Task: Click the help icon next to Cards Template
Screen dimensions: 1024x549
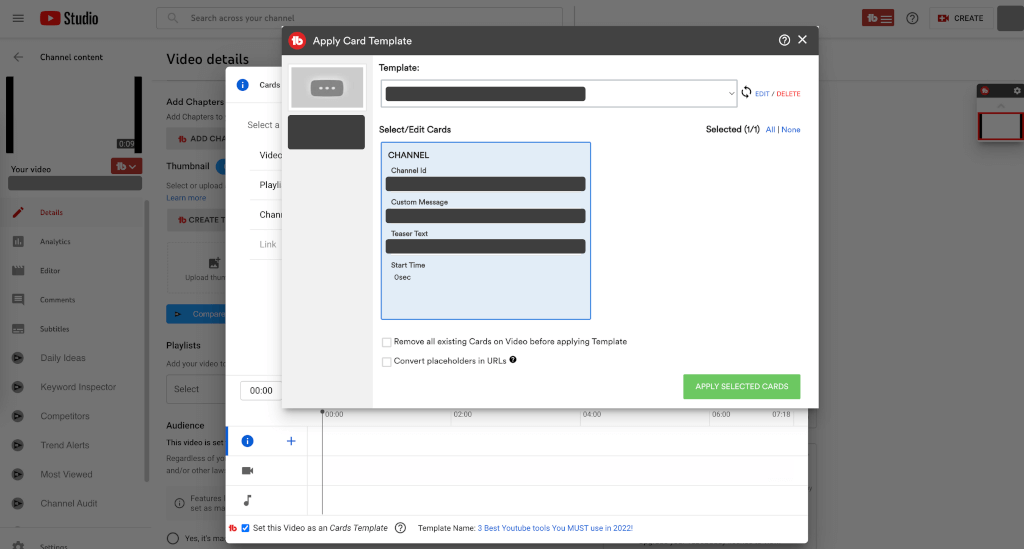Action: (x=400, y=528)
